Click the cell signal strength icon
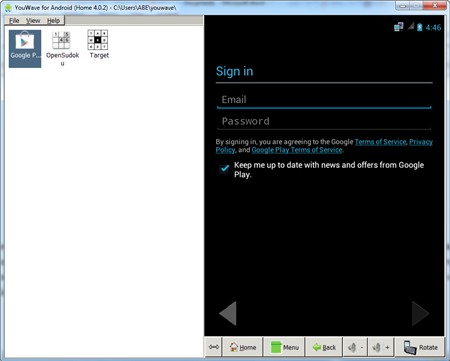 coord(411,26)
